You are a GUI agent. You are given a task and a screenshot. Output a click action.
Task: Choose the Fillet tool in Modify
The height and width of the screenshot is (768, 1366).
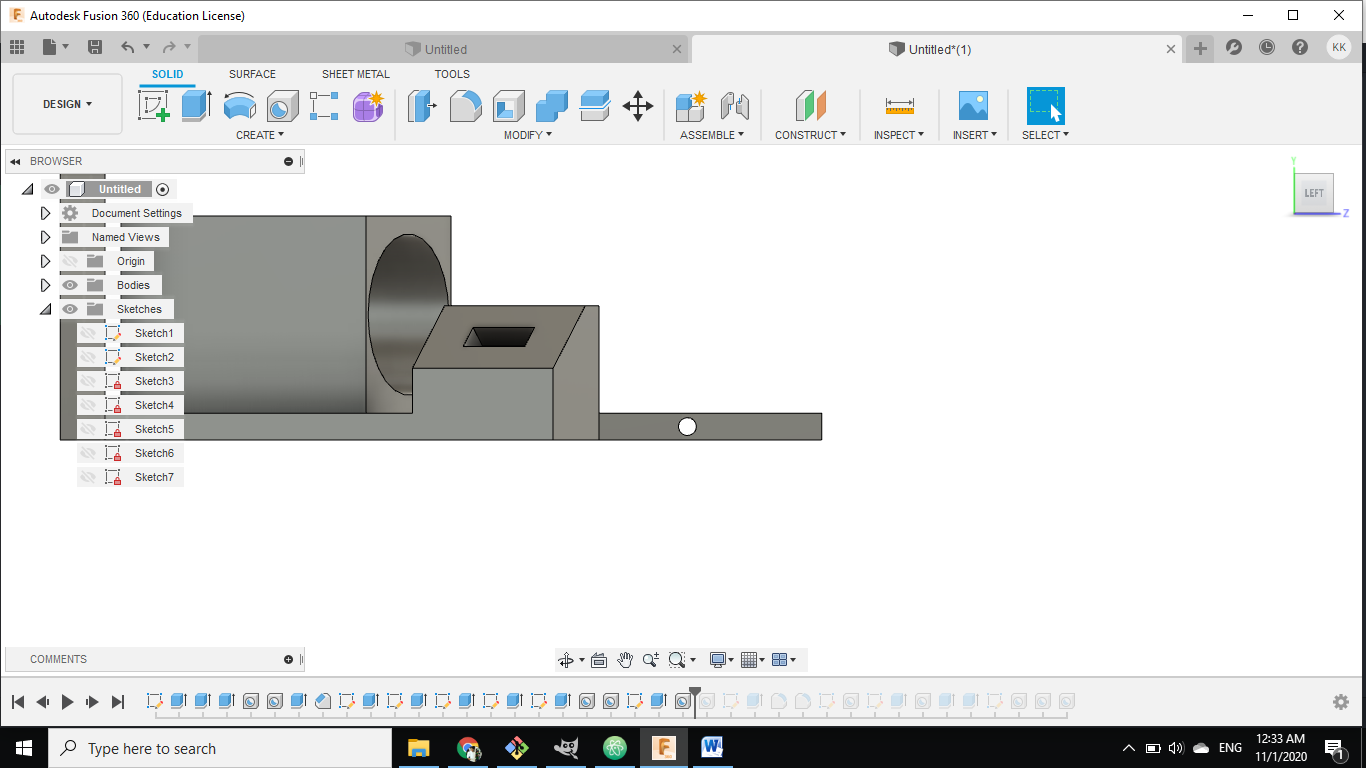tap(465, 105)
